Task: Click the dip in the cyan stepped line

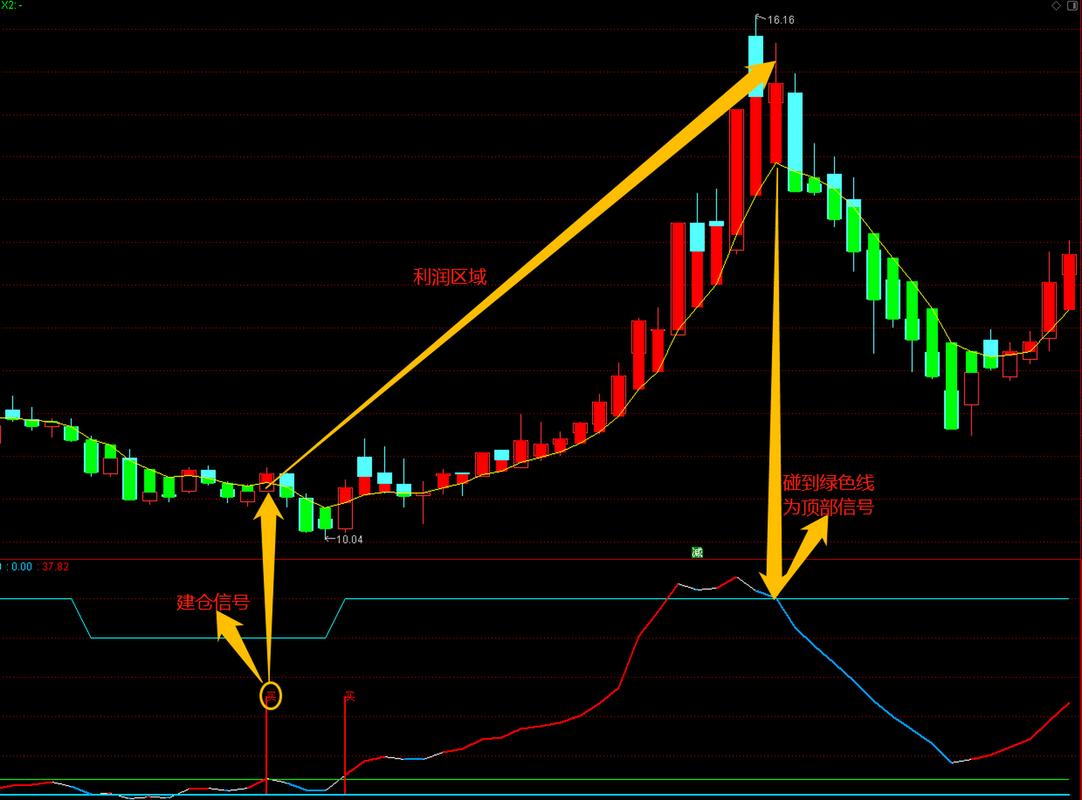Action: point(208,636)
